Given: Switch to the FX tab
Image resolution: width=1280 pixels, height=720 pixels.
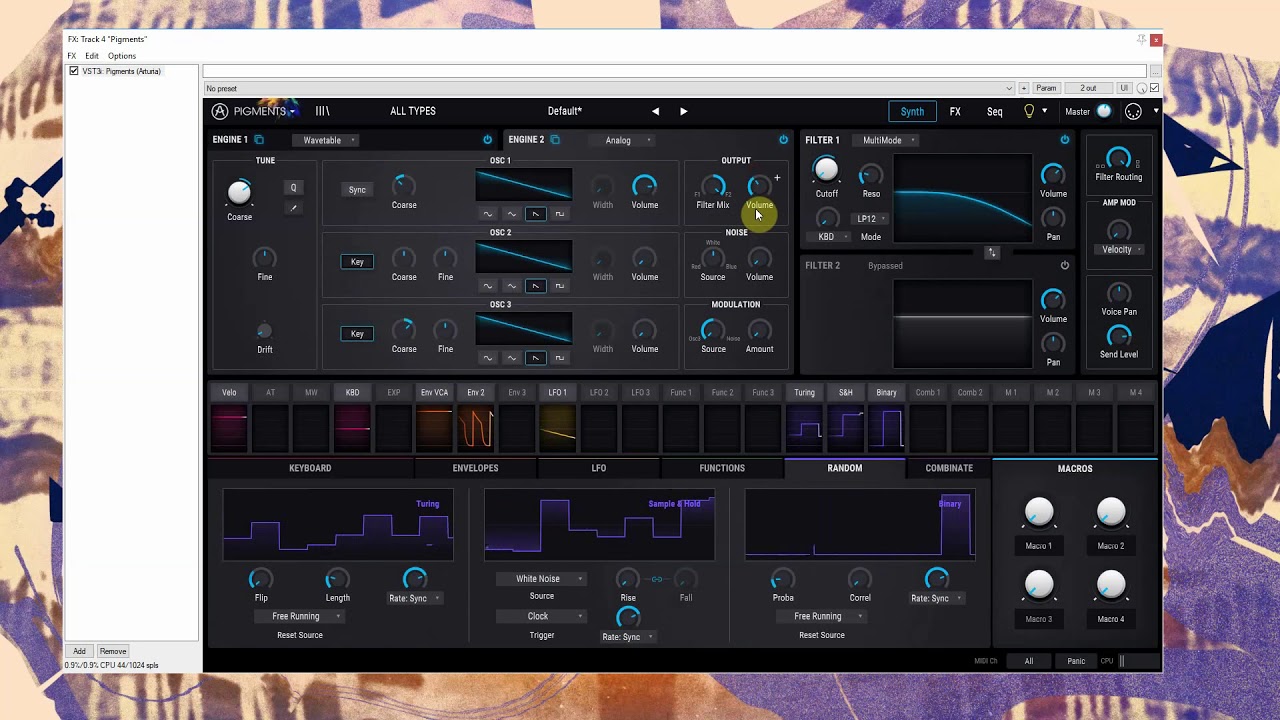Looking at the screenshot, I should pyautogui.click(x=955, y=111).
